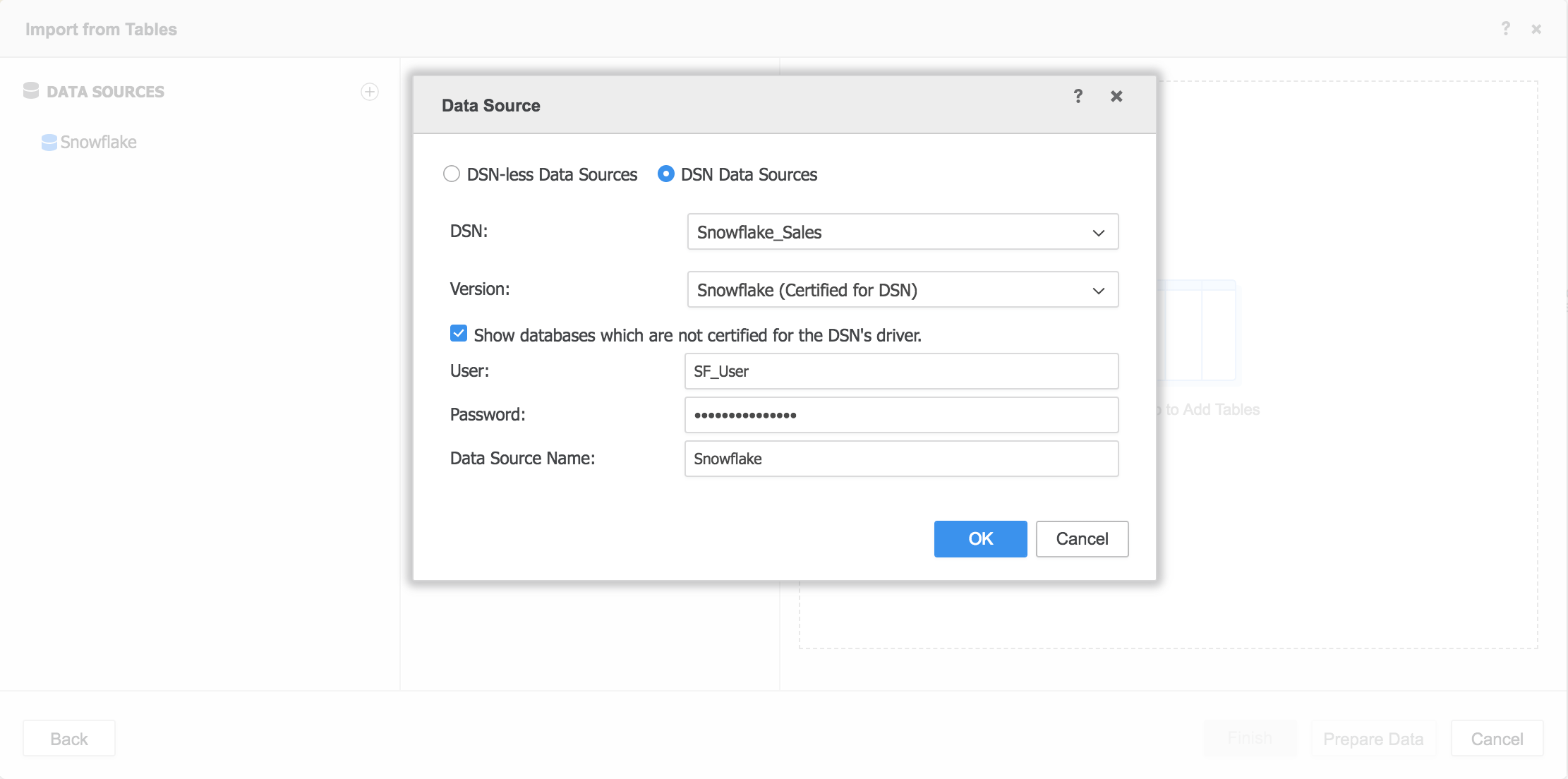Viewport: 1568px width, 779px height.
Task: Close the Import from Tables window
Action: [x=1536, y=29]
